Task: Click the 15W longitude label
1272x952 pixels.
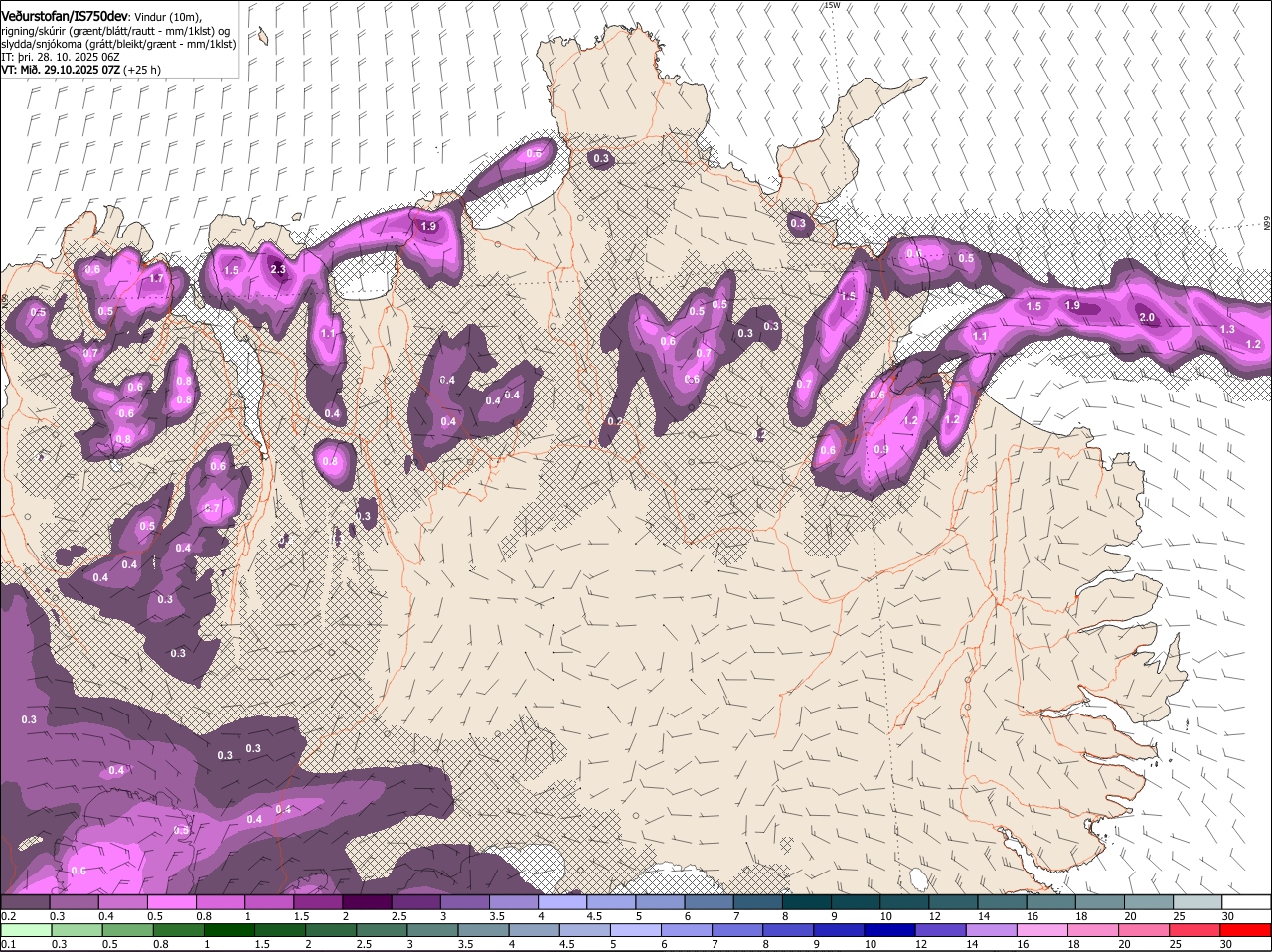Action: point(831,5)
